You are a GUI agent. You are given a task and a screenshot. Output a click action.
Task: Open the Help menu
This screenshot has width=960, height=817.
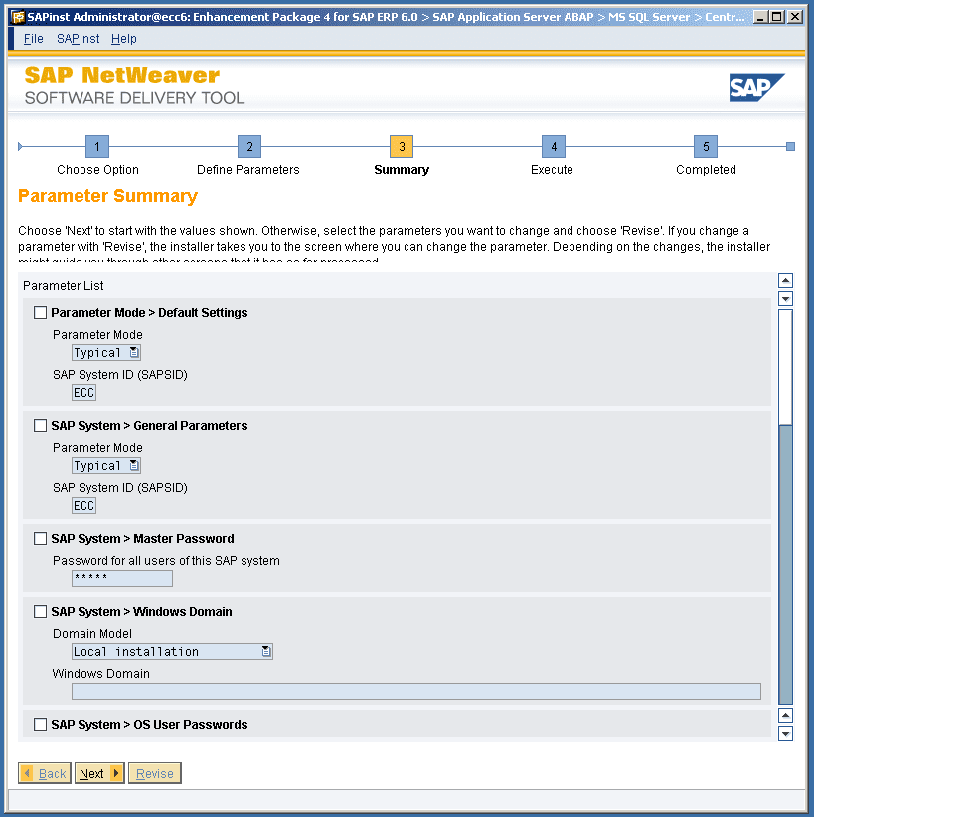pos(124,39)
